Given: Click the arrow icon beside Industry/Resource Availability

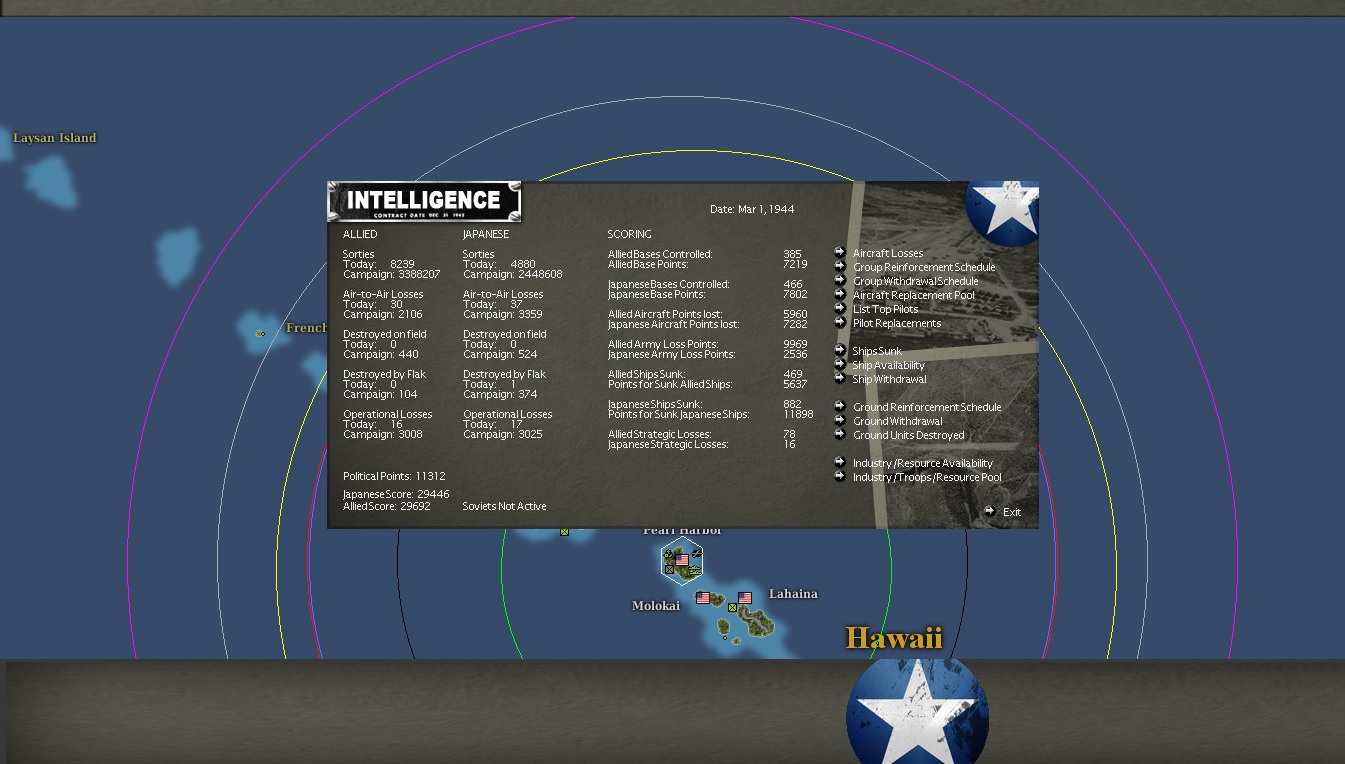Looking at the screenshot, I should point(840,462).
